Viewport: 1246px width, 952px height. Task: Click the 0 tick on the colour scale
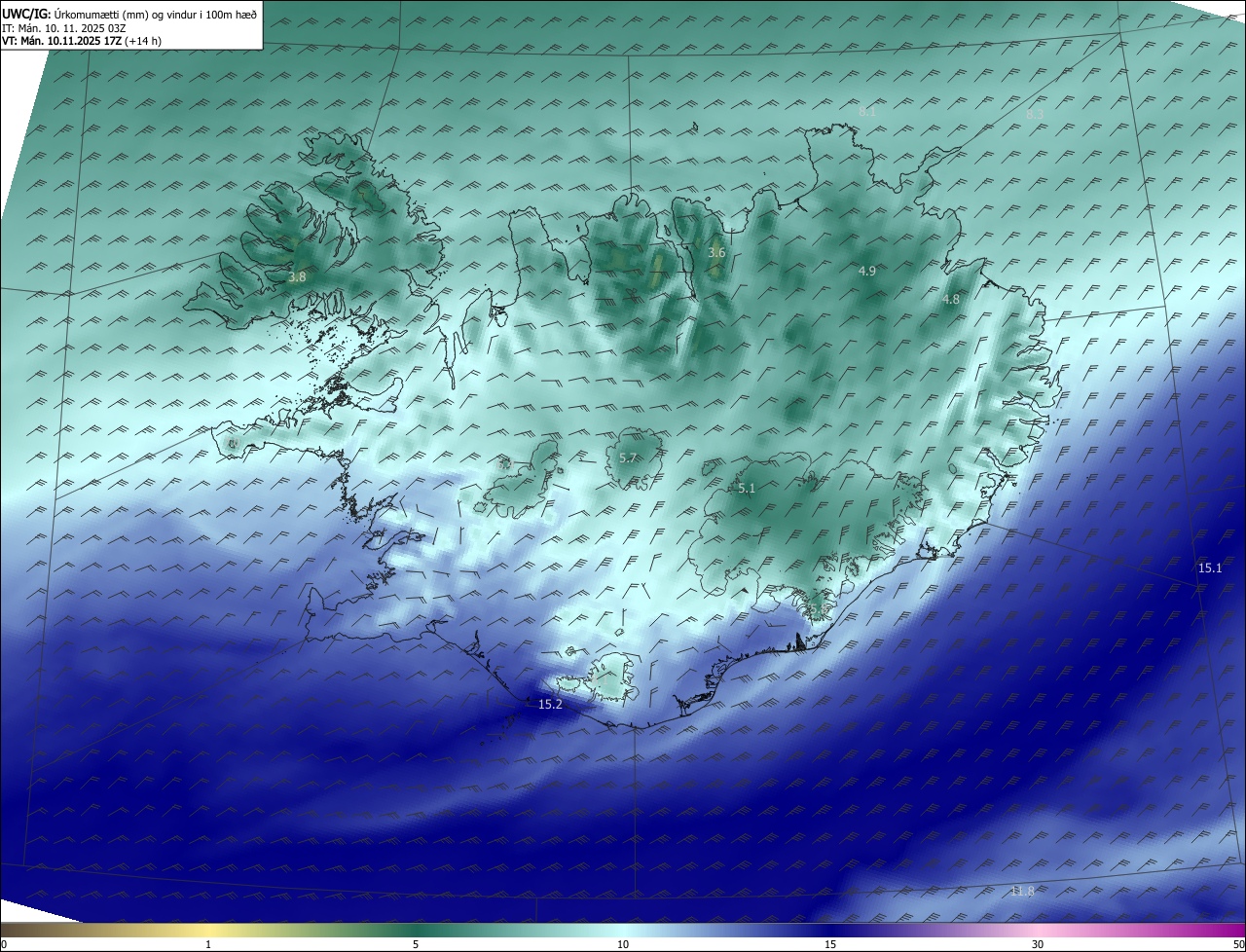point(4,944)
